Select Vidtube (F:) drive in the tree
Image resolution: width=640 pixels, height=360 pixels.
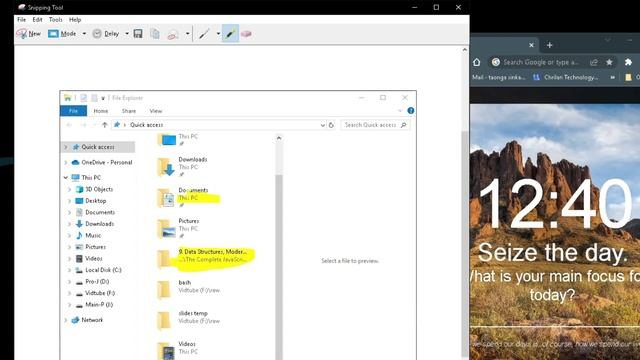[100, 293]
